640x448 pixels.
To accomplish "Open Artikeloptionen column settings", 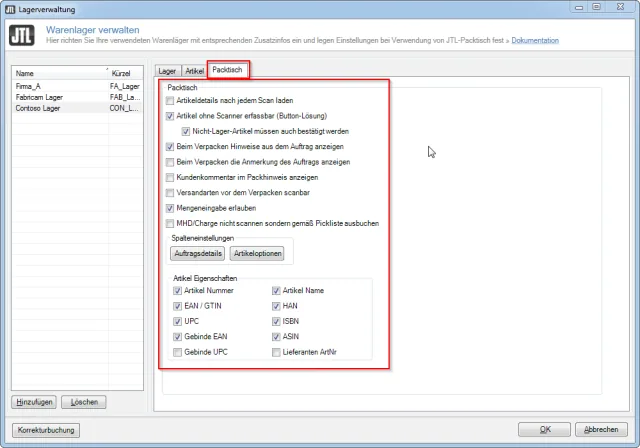I will tap(258, 253).
